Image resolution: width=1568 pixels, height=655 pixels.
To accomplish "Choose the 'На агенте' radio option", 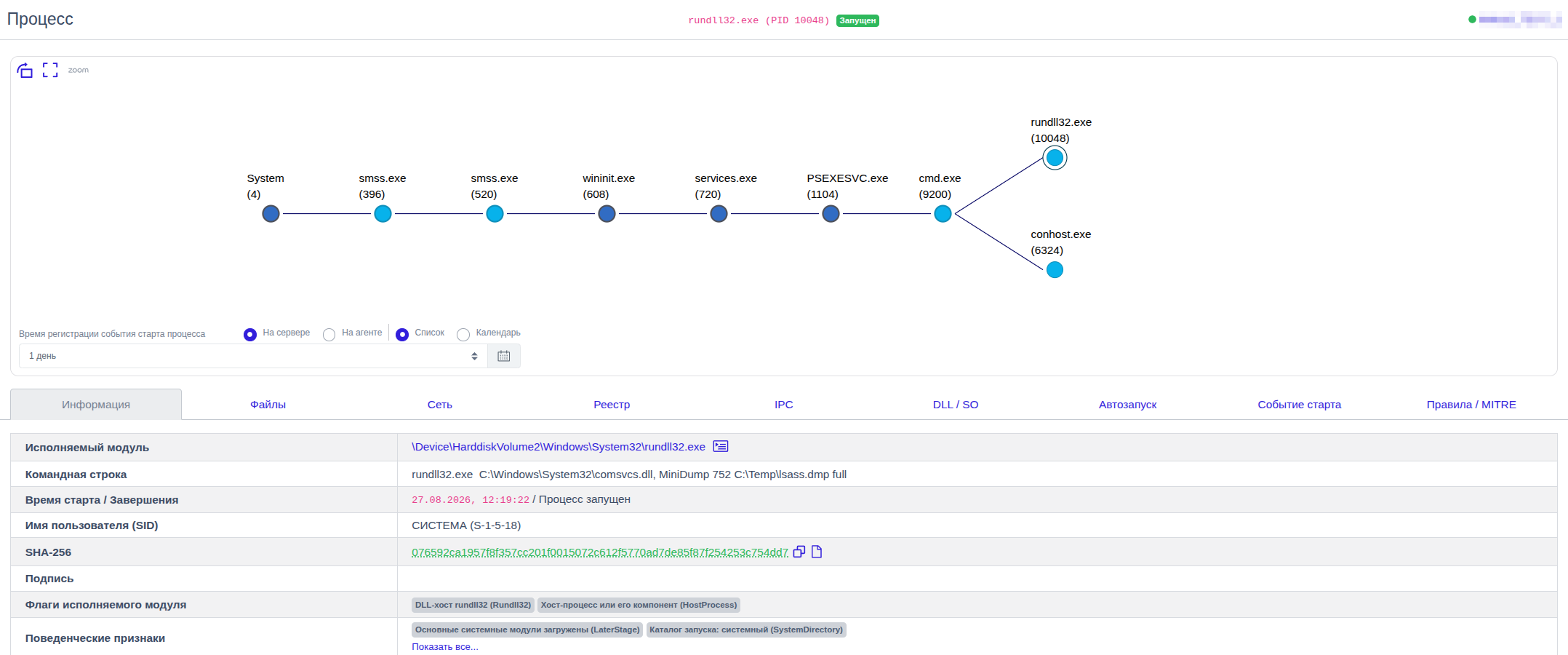I will click(x=329, y=334).
